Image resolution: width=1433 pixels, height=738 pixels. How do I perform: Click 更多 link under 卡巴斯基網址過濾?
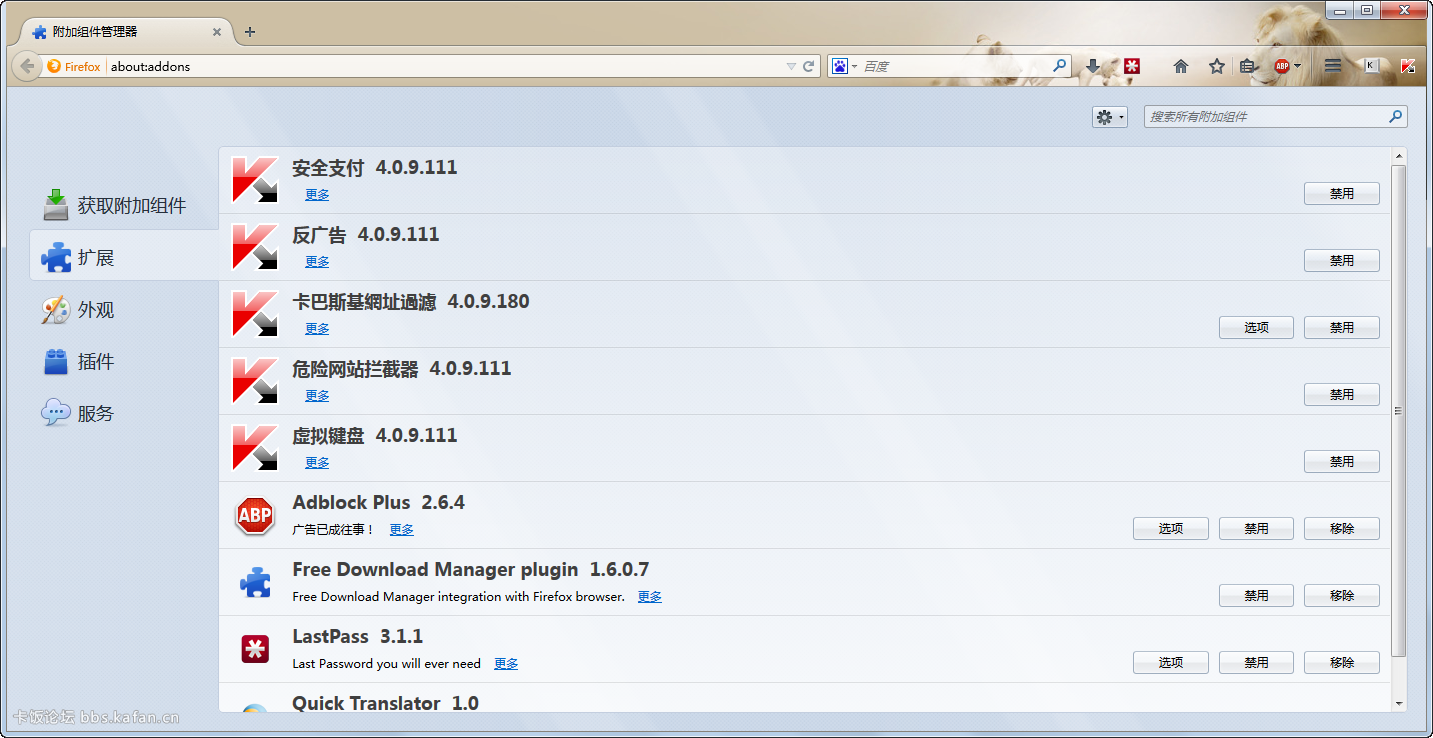317,329
